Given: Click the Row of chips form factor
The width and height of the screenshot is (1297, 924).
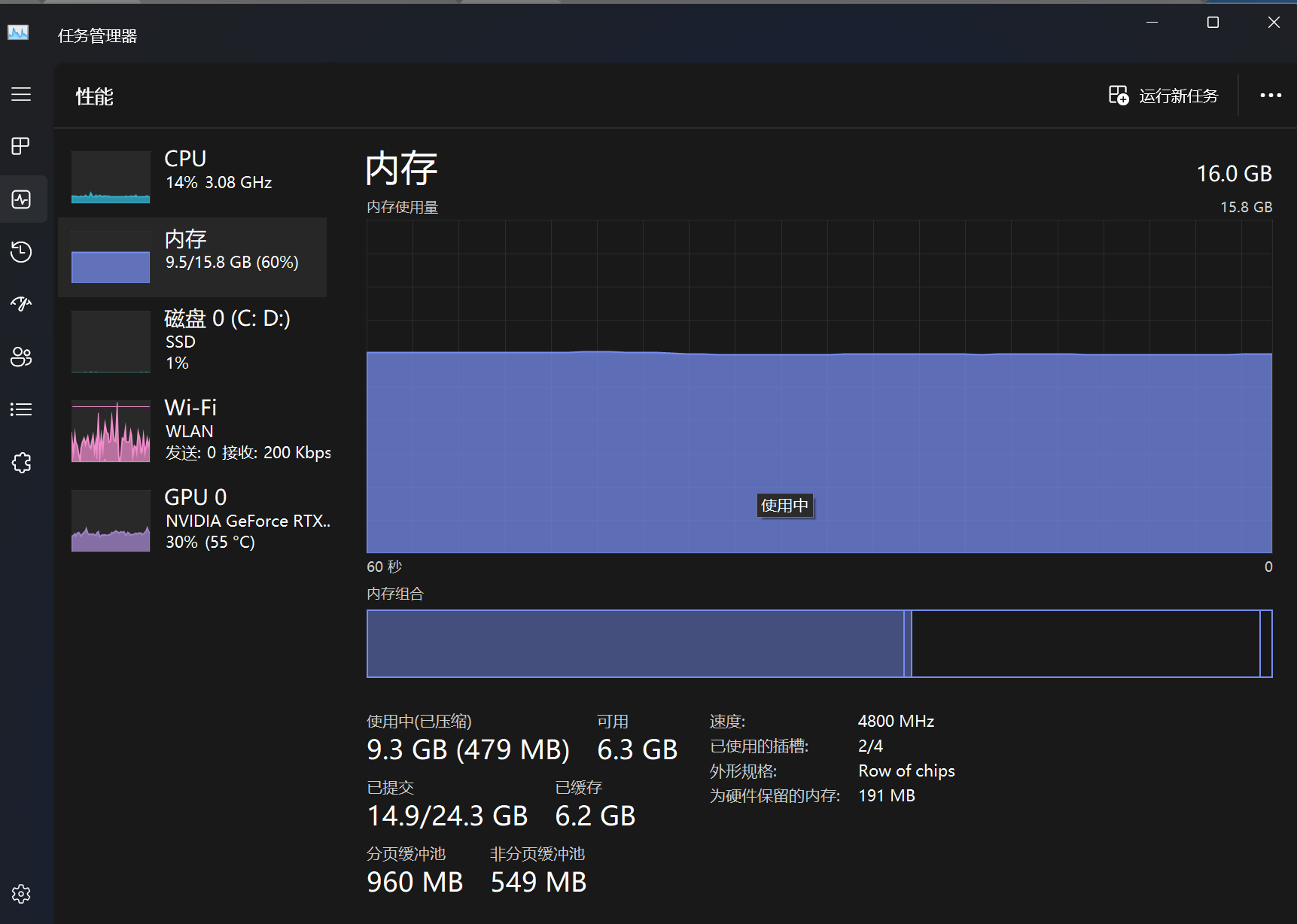Looking at the screenshot, I should tap(906, 771).
